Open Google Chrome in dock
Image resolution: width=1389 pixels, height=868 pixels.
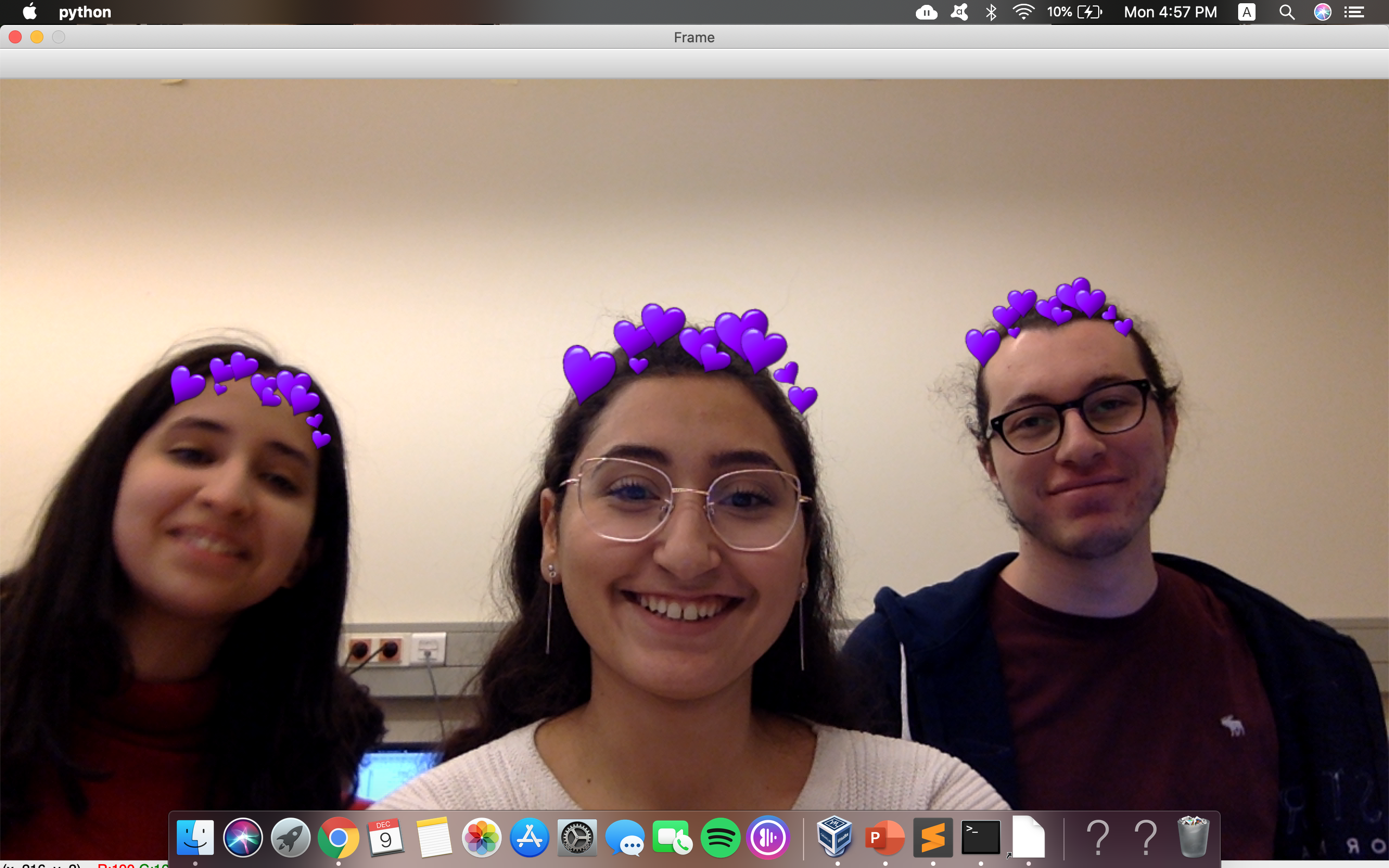coord(338,838)
